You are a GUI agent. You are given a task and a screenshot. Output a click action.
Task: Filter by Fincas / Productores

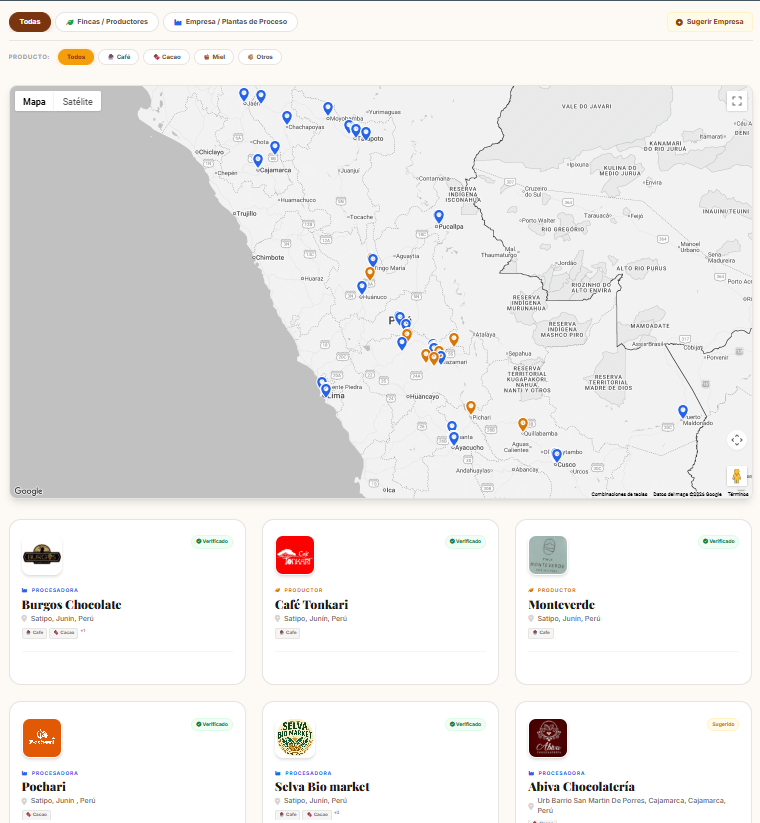(x=107, y=22)
